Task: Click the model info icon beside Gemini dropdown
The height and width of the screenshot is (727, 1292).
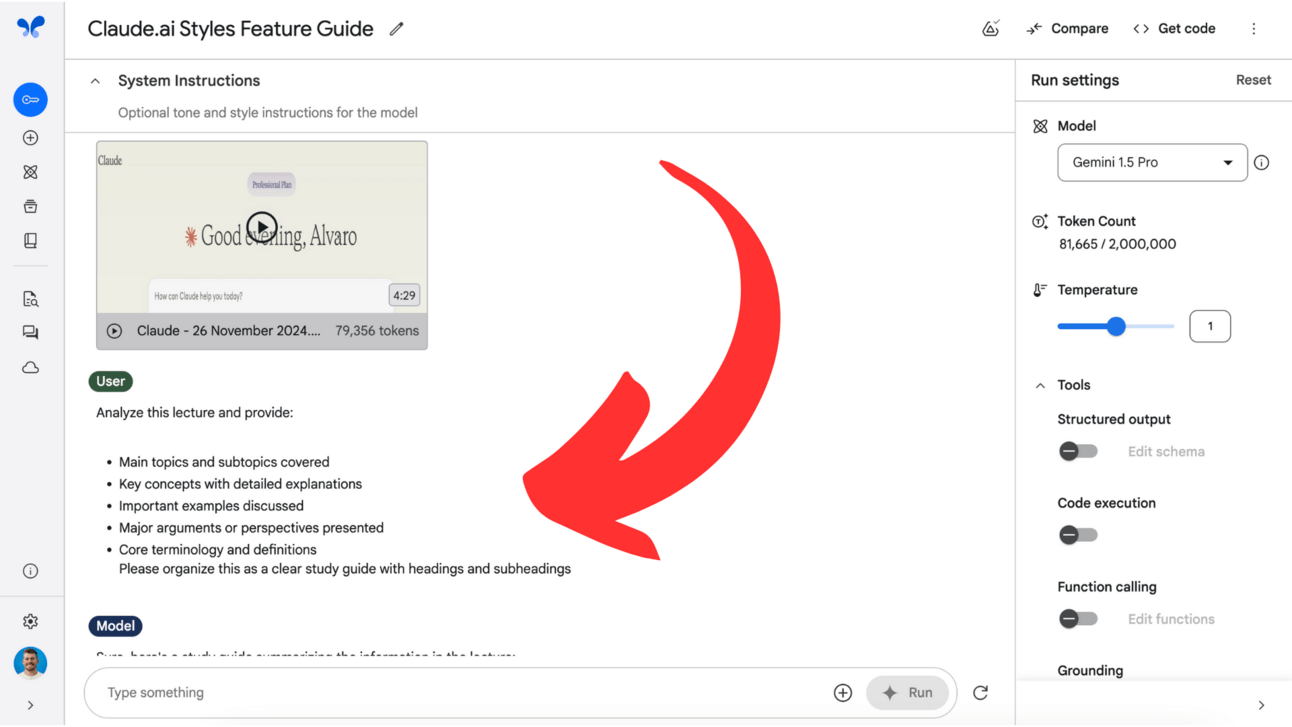Action: click(1262, 163)
